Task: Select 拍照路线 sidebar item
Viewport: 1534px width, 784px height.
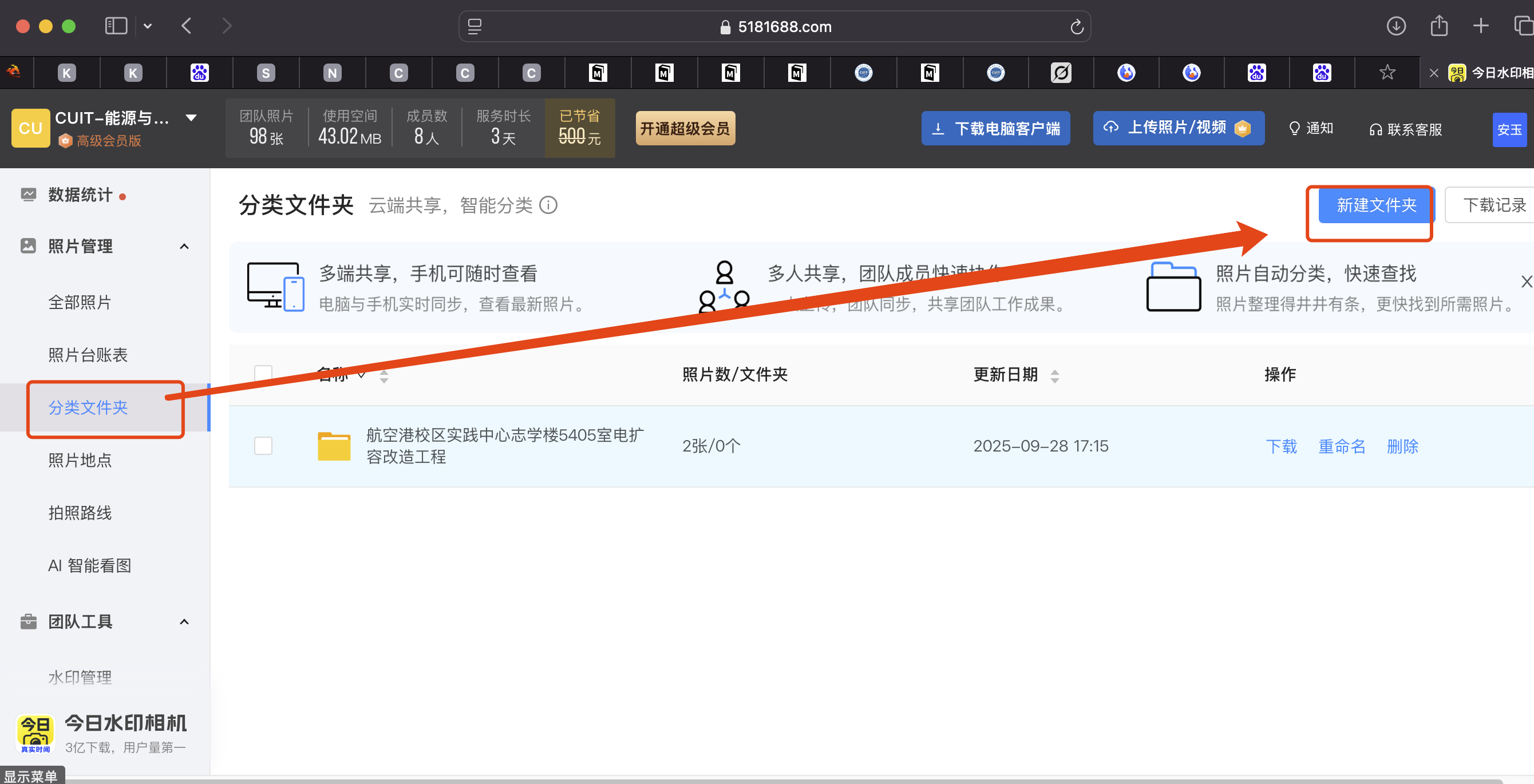Action: pos(80,513)
